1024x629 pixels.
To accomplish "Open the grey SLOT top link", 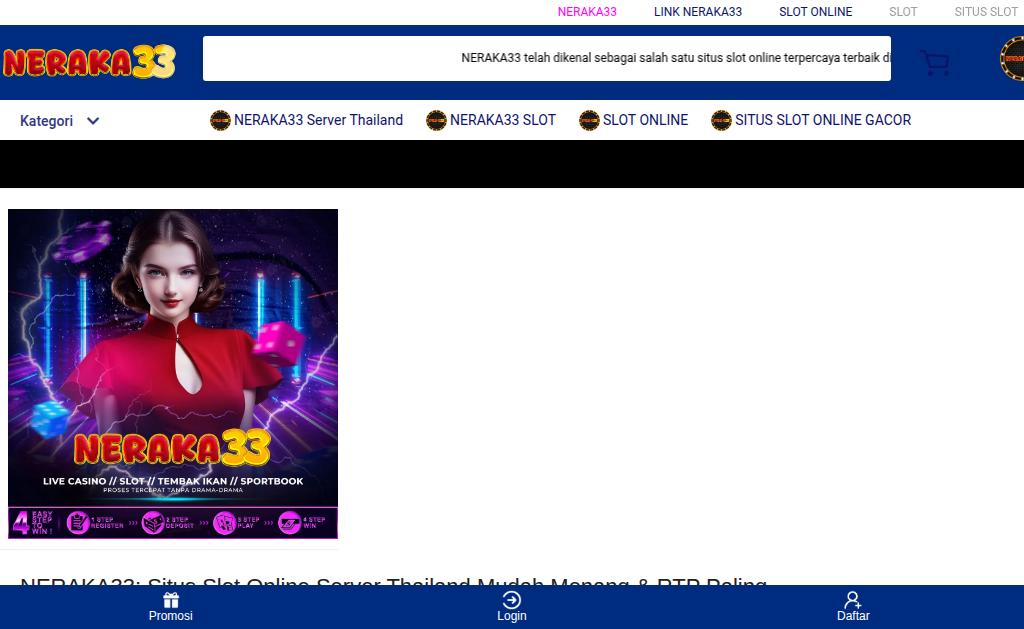I will tap(903, 12).
